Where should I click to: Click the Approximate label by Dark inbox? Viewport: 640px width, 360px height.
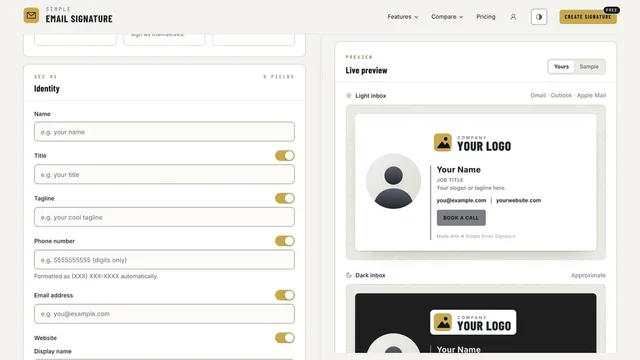588,276
